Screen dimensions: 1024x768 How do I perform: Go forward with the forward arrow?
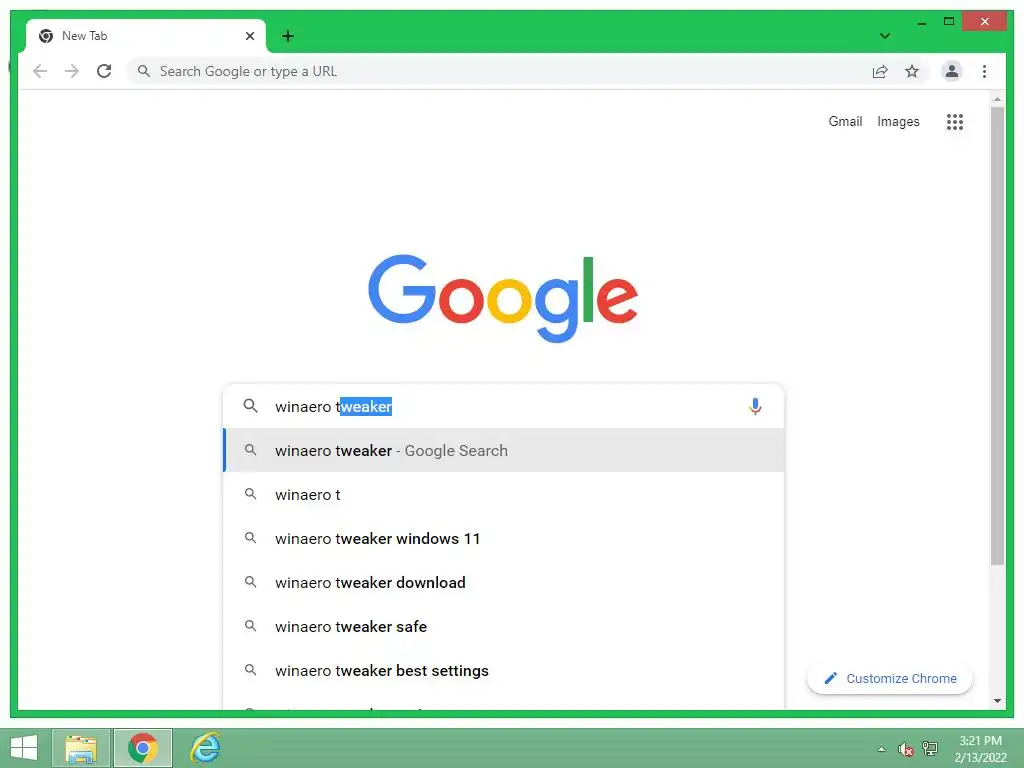click(72, 71)
